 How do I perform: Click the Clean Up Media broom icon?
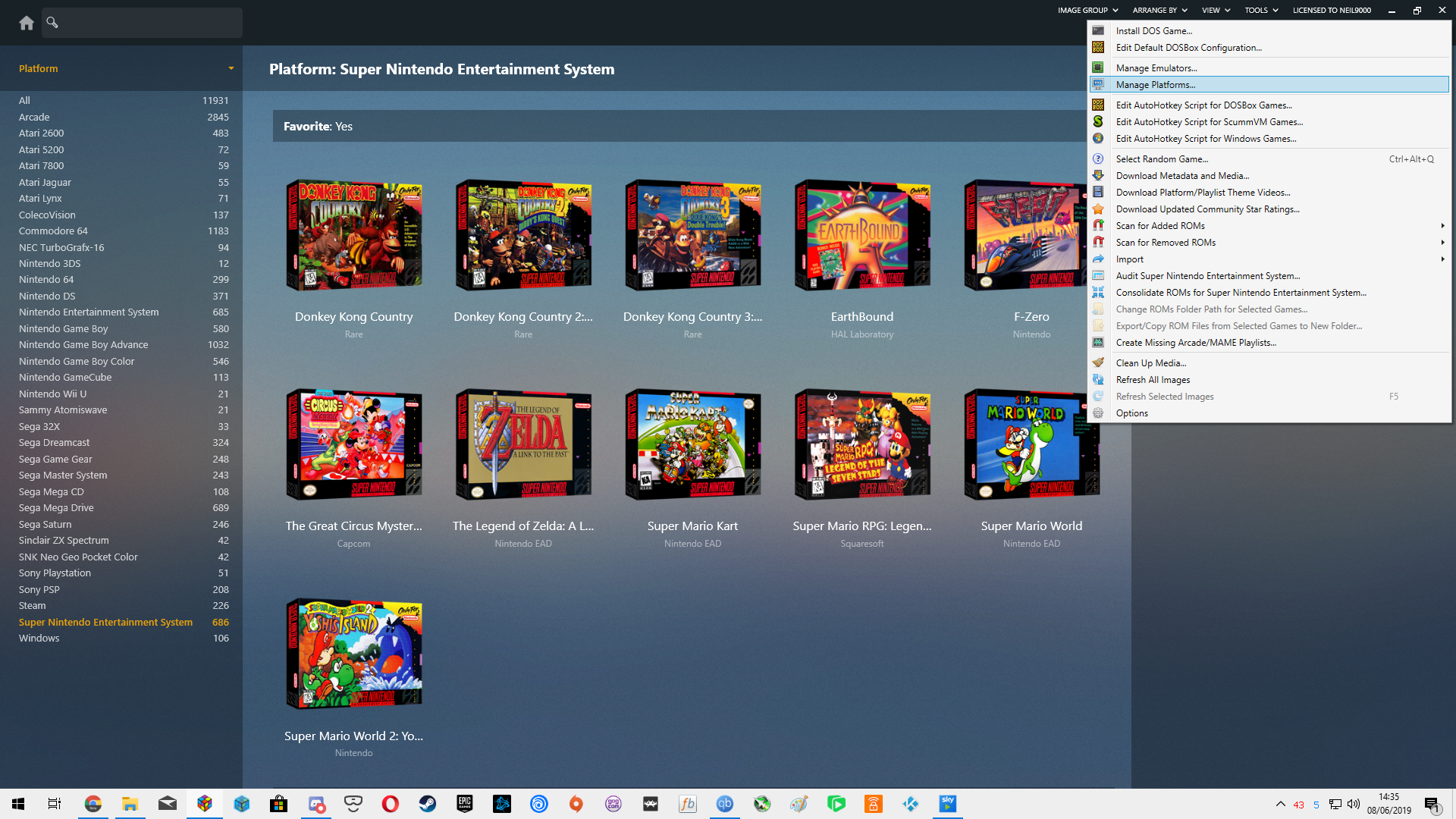point(1098,363)
